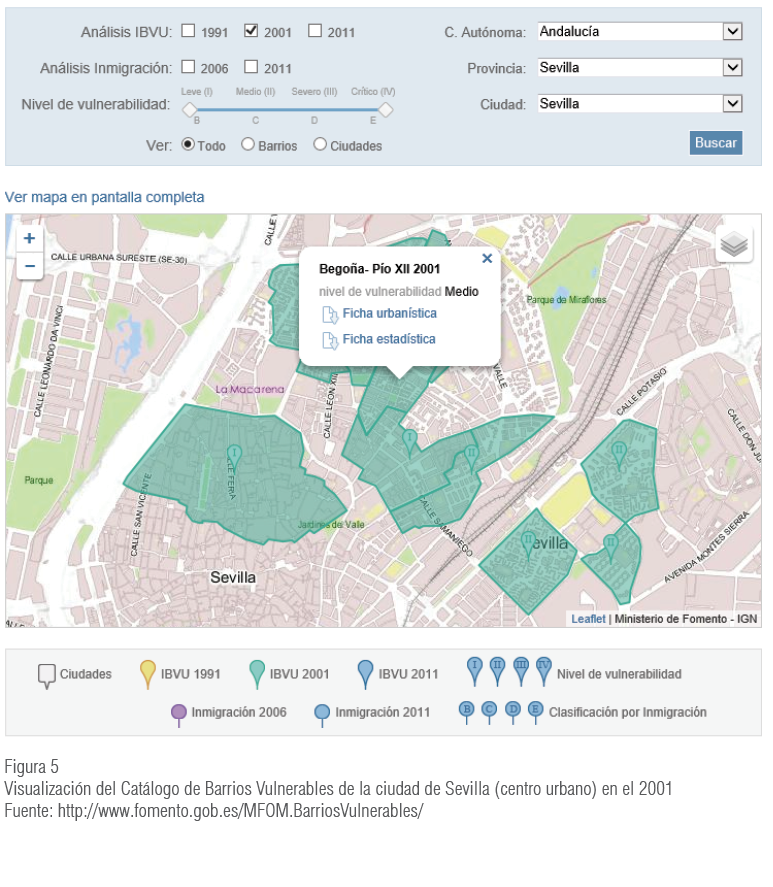The width and height of the screenshot is (773, 887).
Task: Enable the 1991 IBVU analysis checkbox
Action: click(x=188, y=31)
